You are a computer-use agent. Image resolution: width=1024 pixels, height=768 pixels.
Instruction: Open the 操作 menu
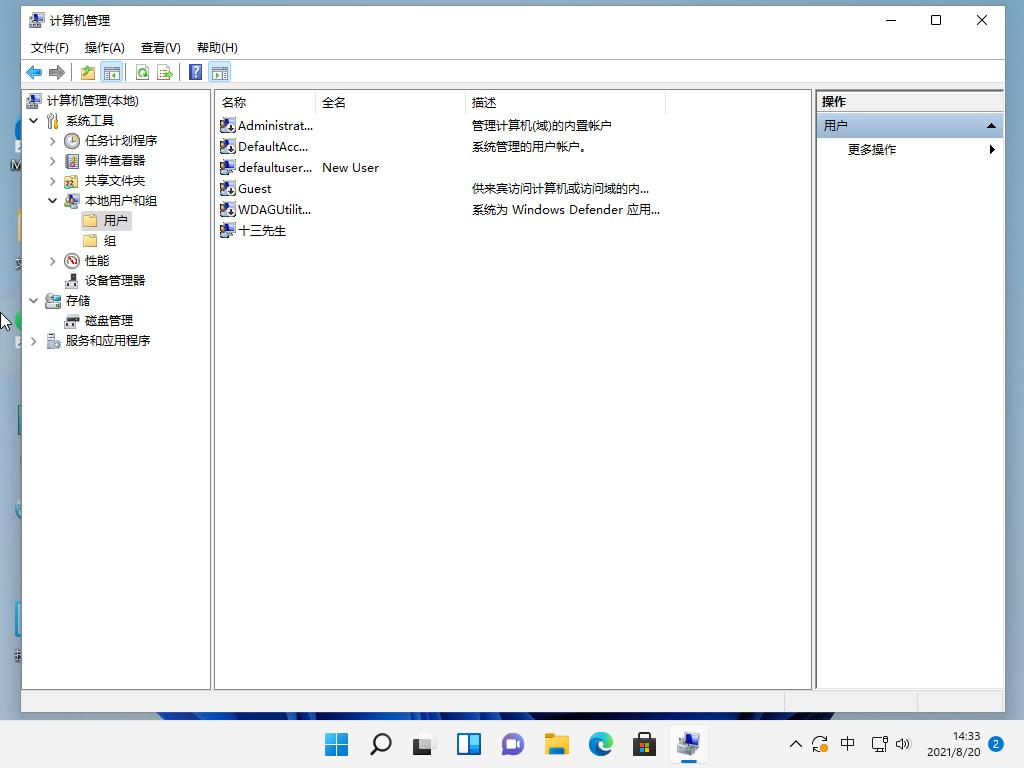(104, 47)
